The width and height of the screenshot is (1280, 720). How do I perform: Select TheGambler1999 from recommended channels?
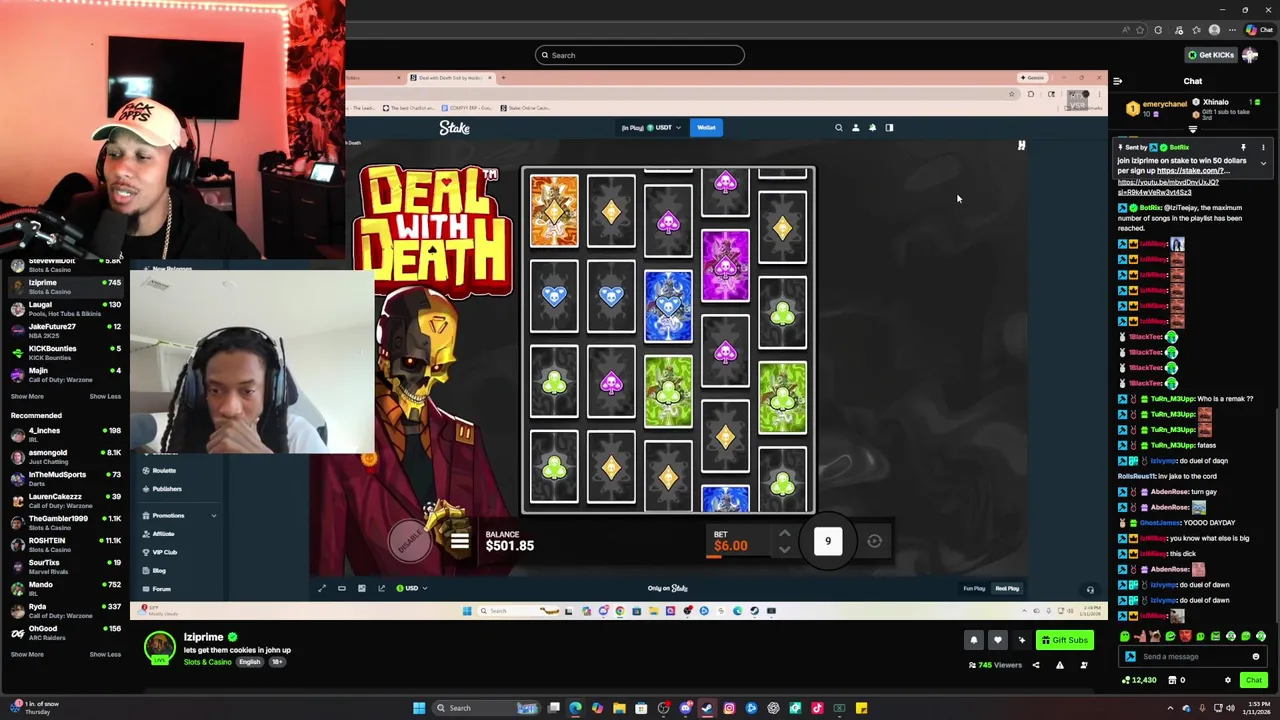click(64, 522)
